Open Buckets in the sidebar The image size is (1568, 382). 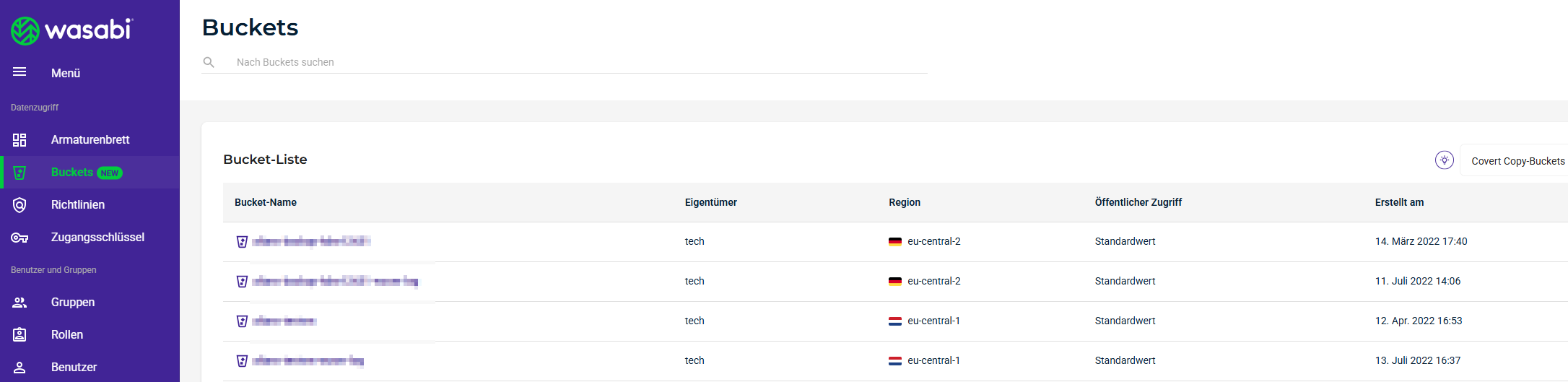click(72, 173)
